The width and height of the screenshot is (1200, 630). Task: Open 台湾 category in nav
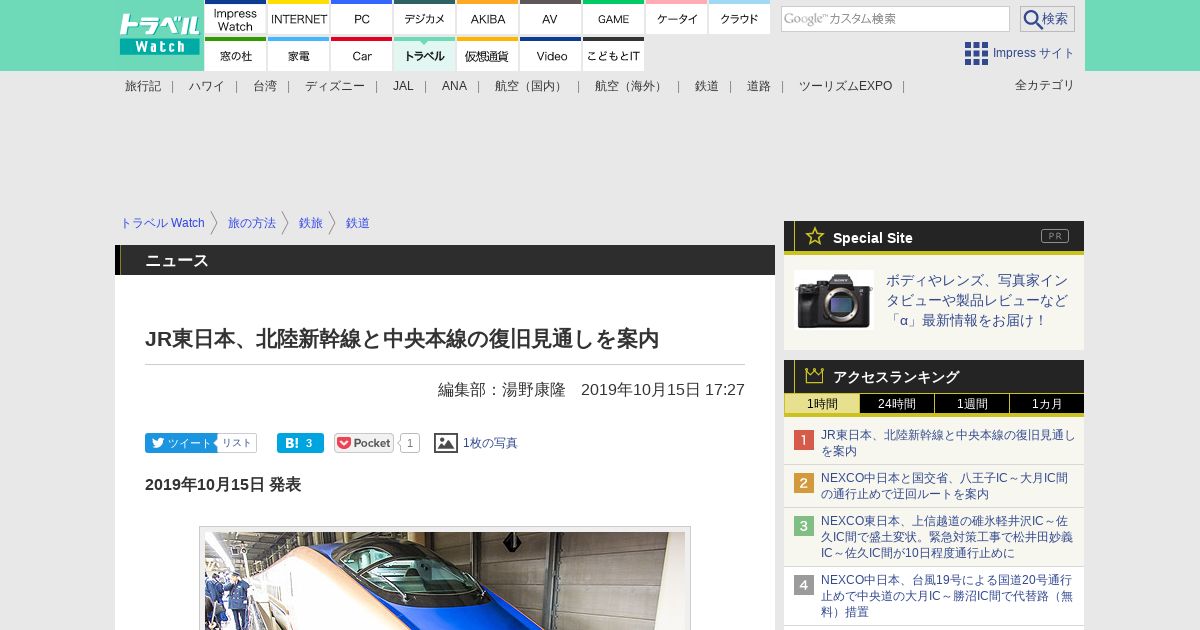[265, 86]
